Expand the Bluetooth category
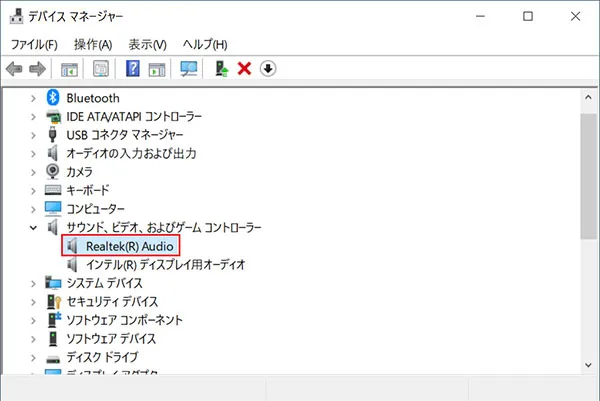The height and width of the screenshot is (401, 600). 33,98
